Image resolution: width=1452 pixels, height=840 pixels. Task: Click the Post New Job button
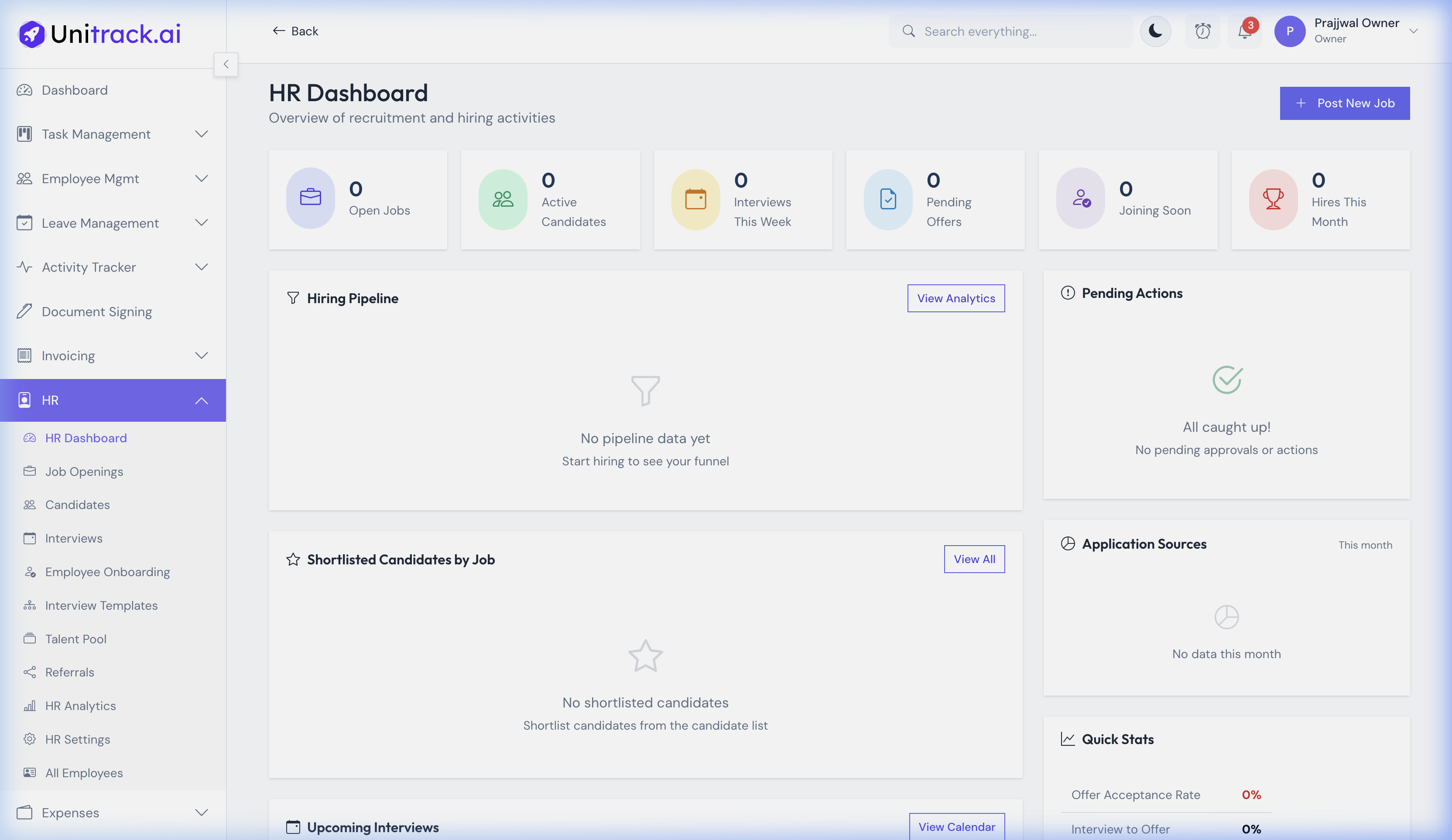(1344, 103)
